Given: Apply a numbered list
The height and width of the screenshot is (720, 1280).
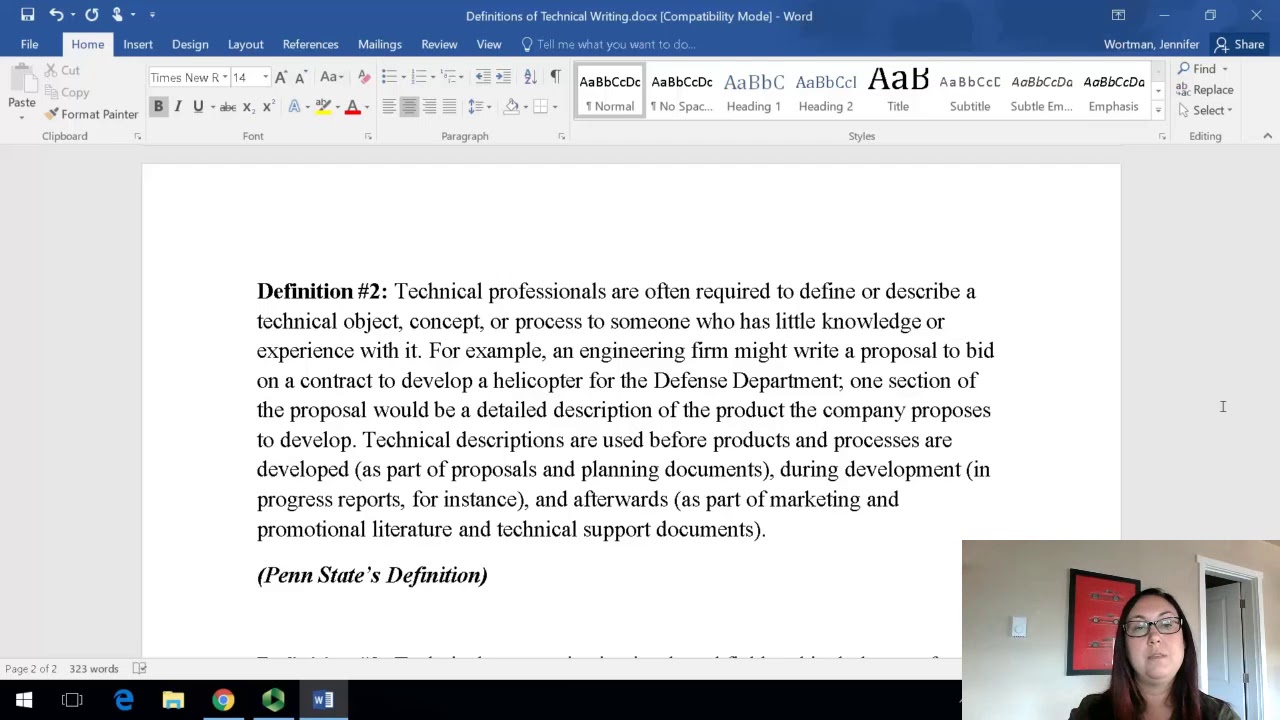Looking at the screenshot, I should (418, 77).
